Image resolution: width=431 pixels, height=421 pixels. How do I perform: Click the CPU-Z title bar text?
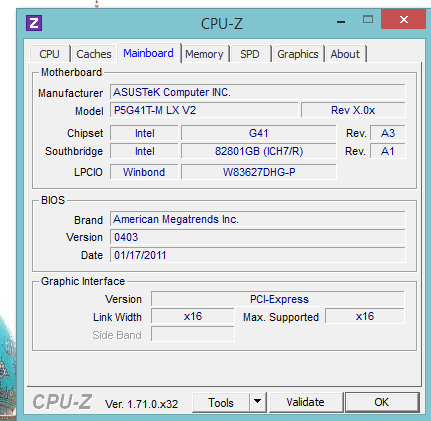tap(222, 23)
